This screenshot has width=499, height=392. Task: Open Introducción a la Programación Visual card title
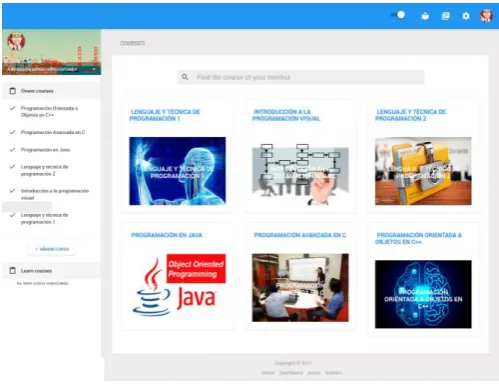286,115
